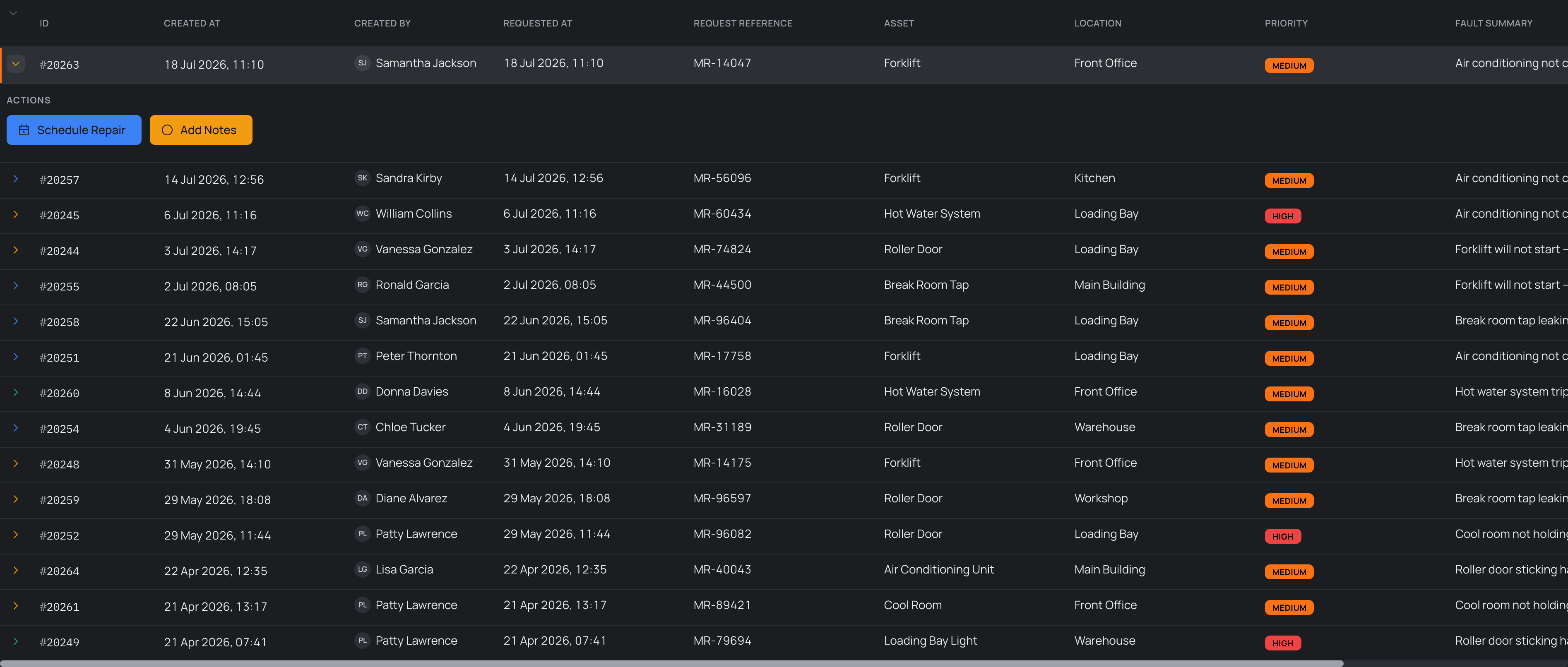This screenshot has height=667, width=1568.
Task: Click PL avatar in row #20249
Action: click(x=362, y=640)
